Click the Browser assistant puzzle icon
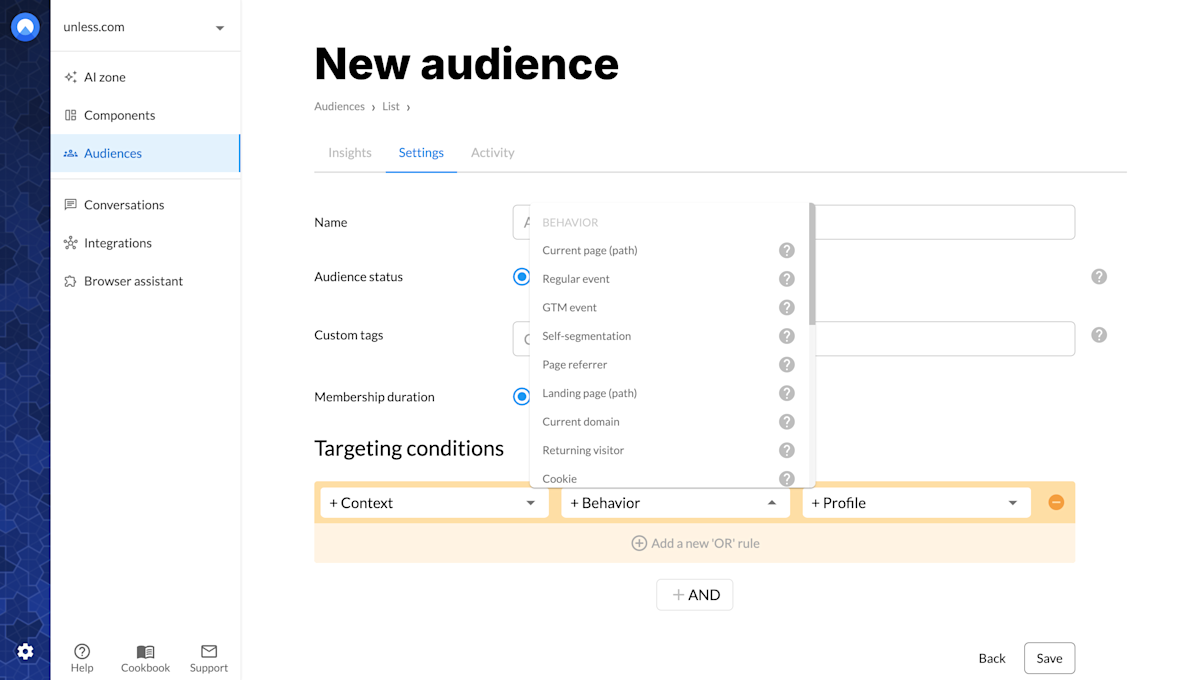 tap(70, 281)
